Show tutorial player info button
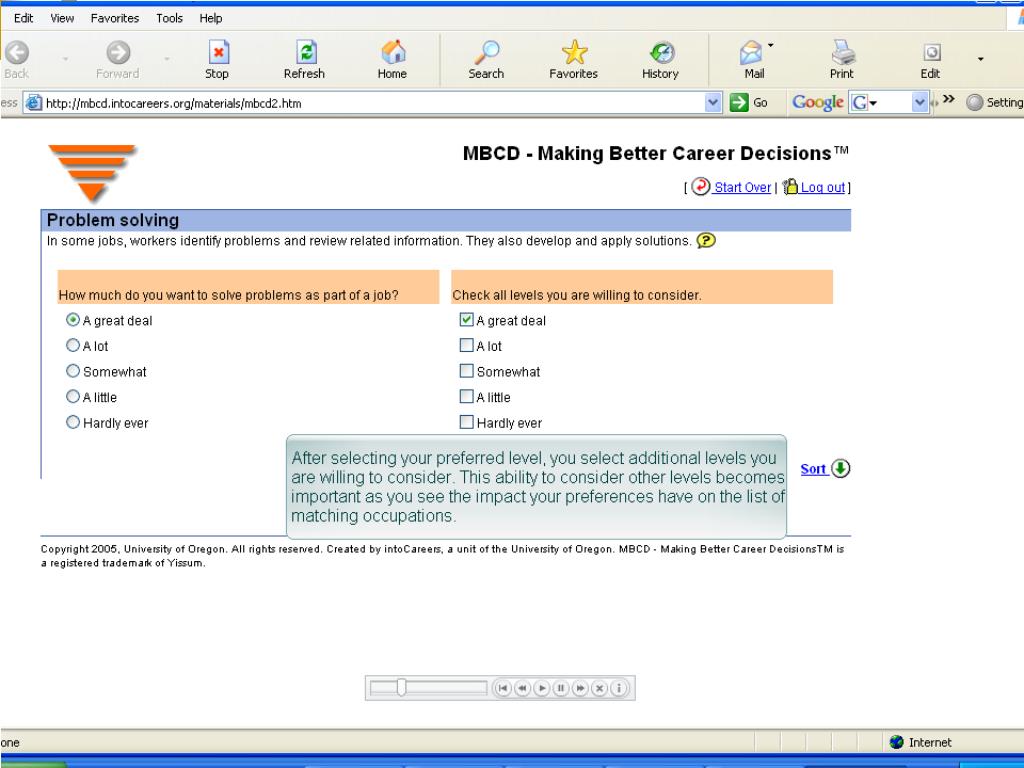This screenshot has width=1024, height=768. (x=618, y=688)
